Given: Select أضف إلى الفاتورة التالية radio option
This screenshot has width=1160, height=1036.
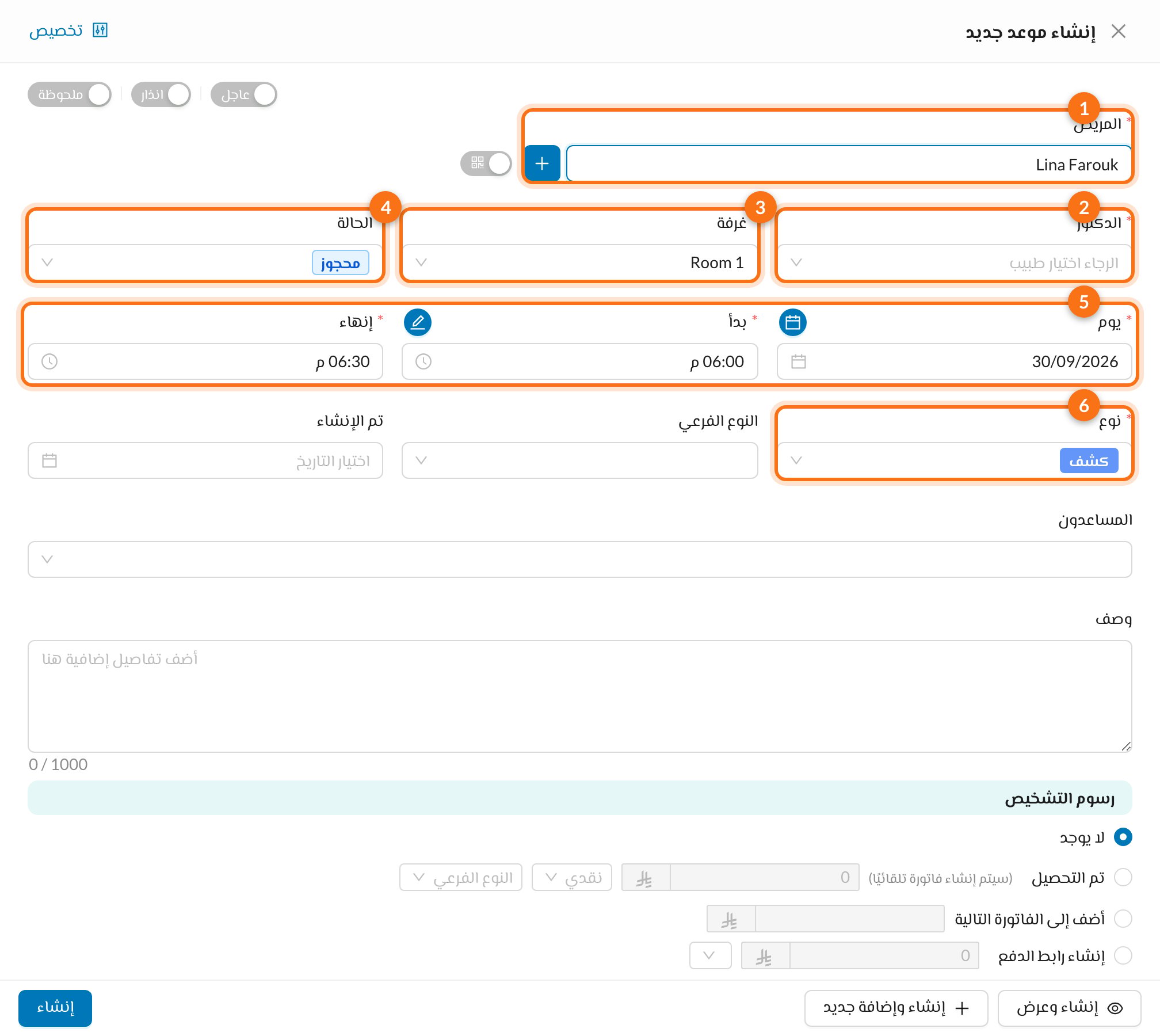Looking at the screenshot, I should coord(1123,919).
